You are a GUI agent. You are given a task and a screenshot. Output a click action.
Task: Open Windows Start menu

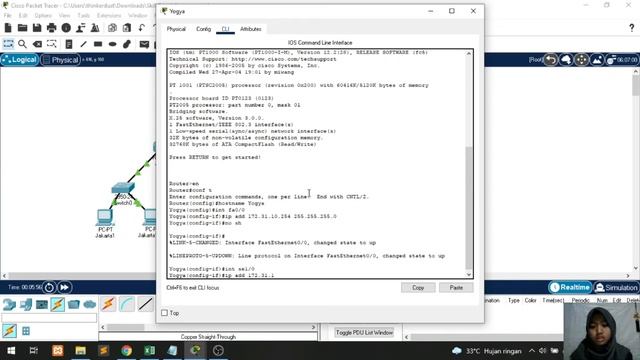click(11, 351)
